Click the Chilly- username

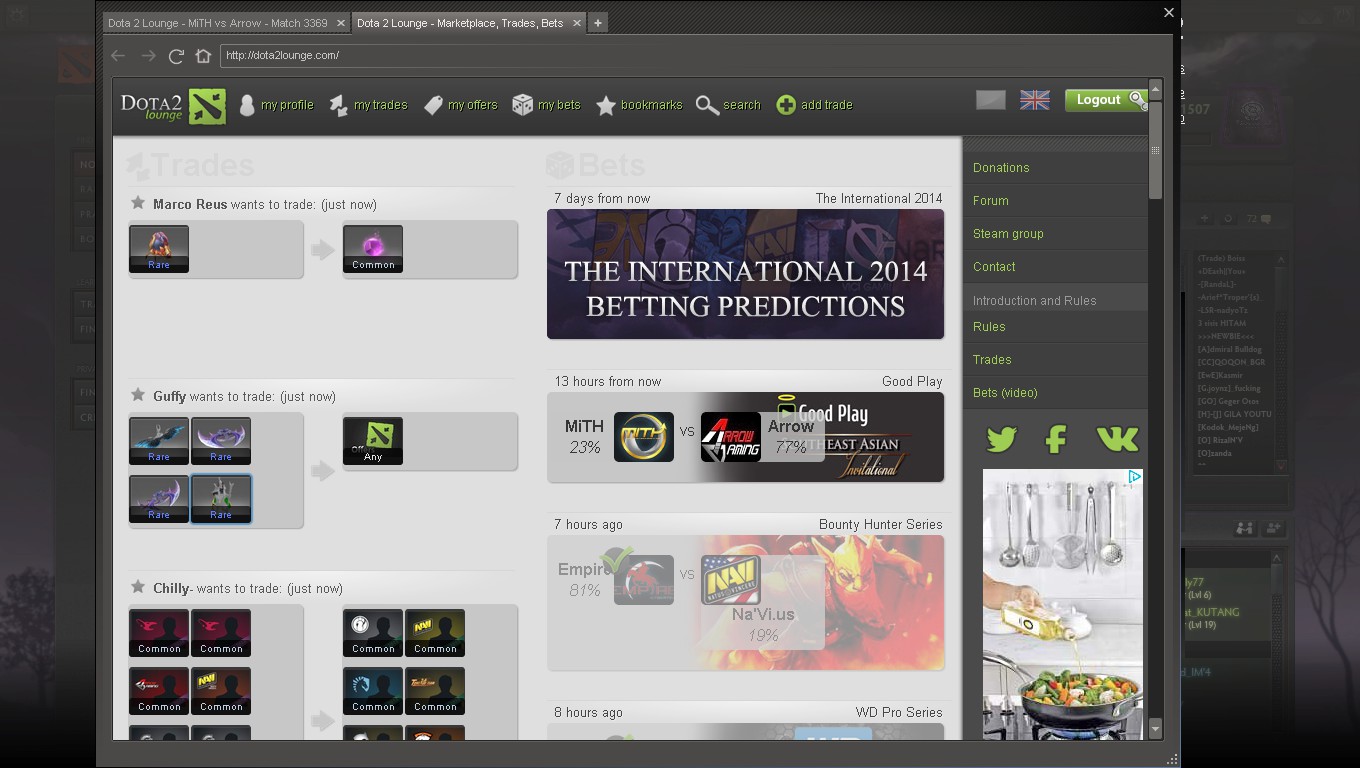pyautogui.click(x=174, y=588)
